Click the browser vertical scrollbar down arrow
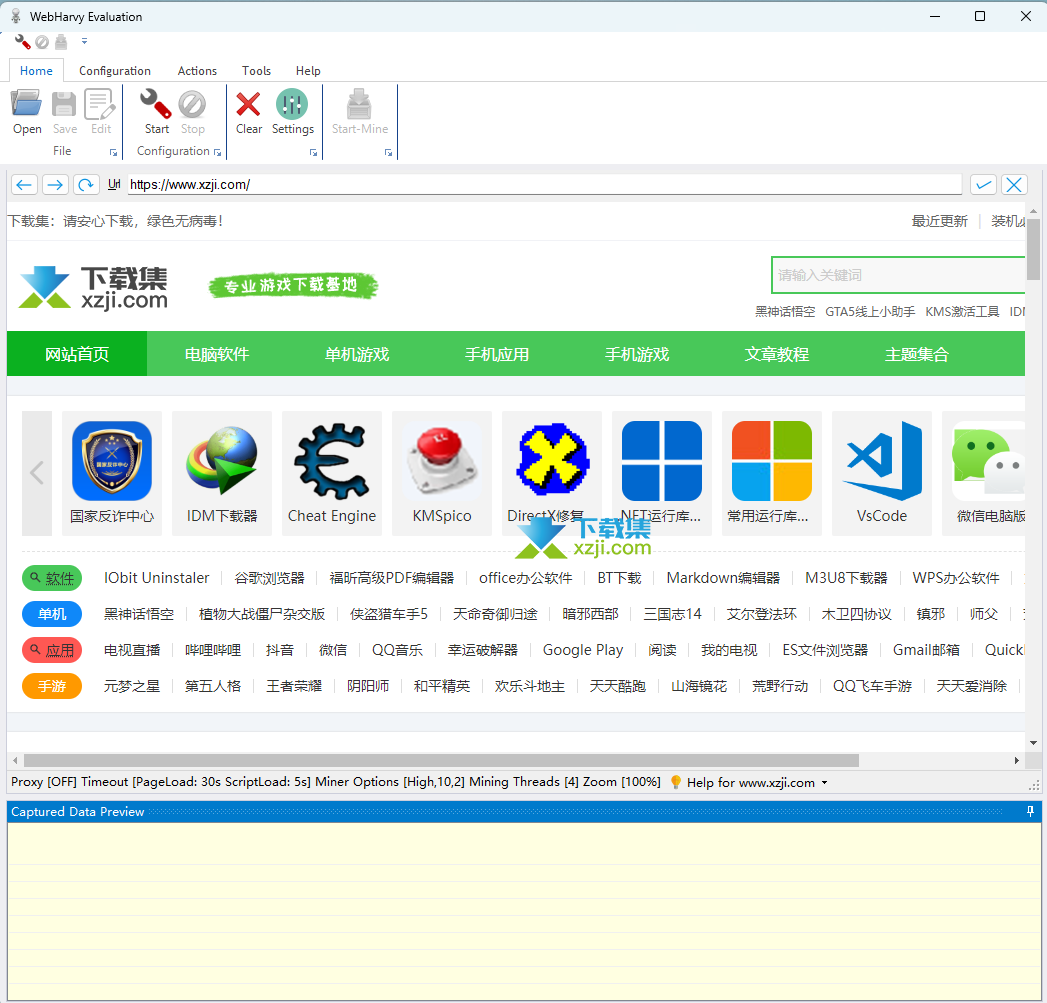Screen dimensions: 1047x1003 pyautogui.click(x=1033, y=743)
